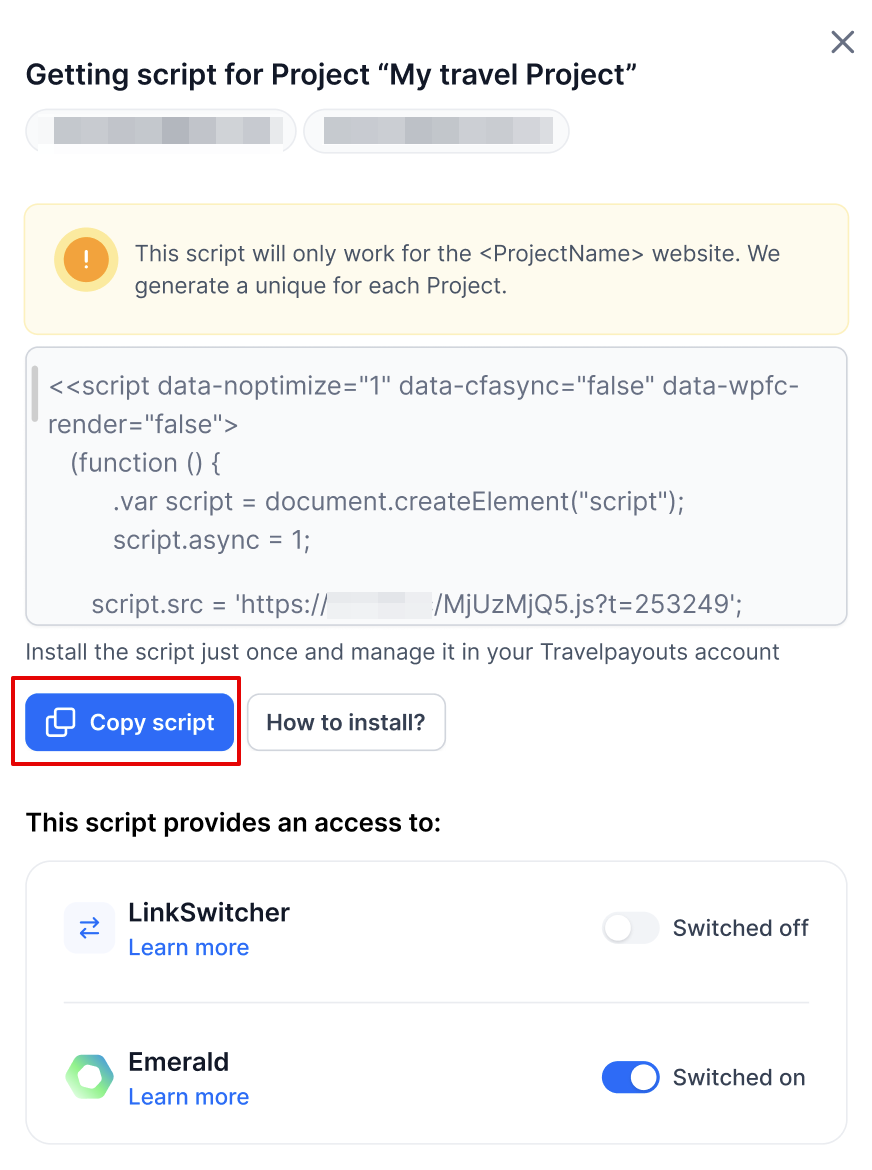Viewport: 872px width, 1170px height.
Task: Click the LinkSwitcher arrows icon
Action: (x=90, y=928)
